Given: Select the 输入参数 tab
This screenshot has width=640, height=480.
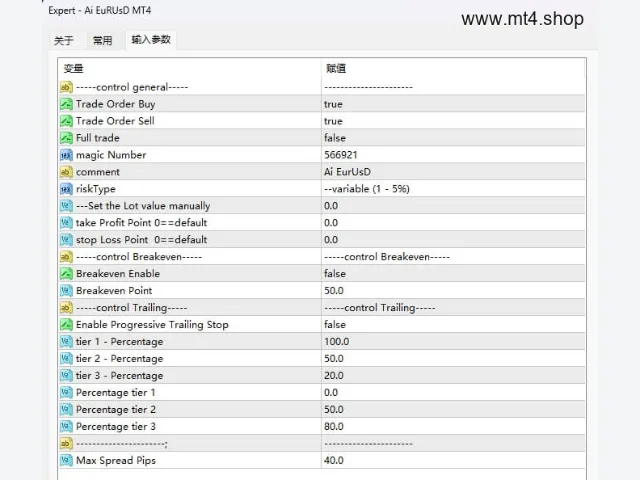Looking at the screenshot, I should click(151, 40).
